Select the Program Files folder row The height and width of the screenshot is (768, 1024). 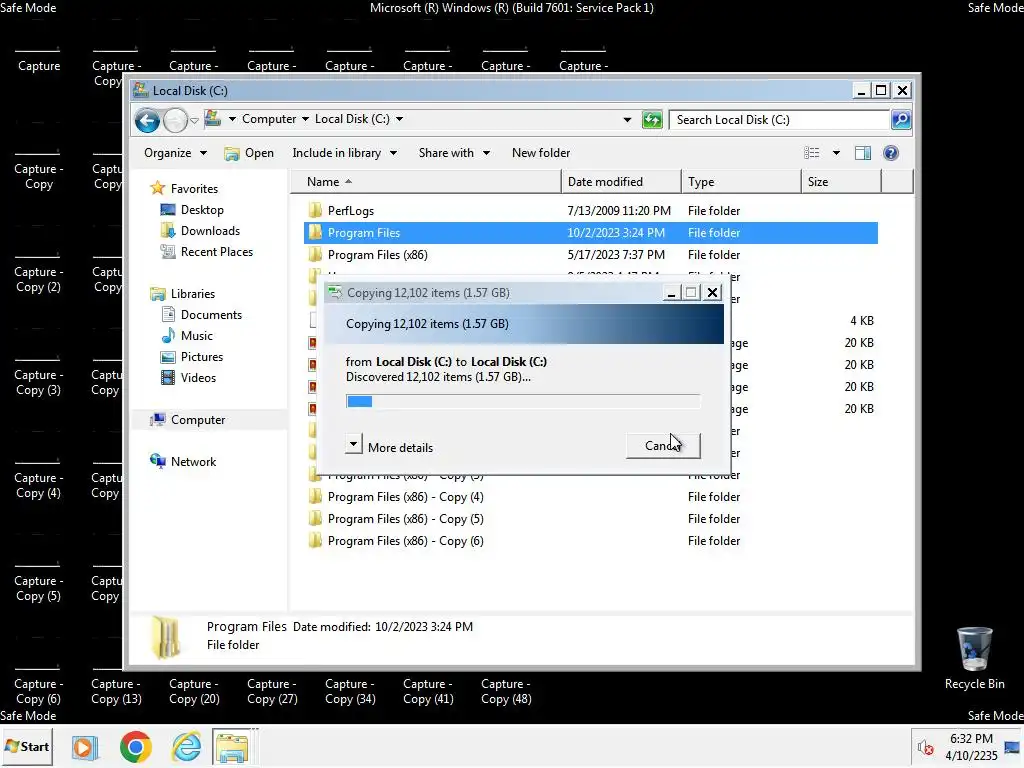(x=590, y=232)
